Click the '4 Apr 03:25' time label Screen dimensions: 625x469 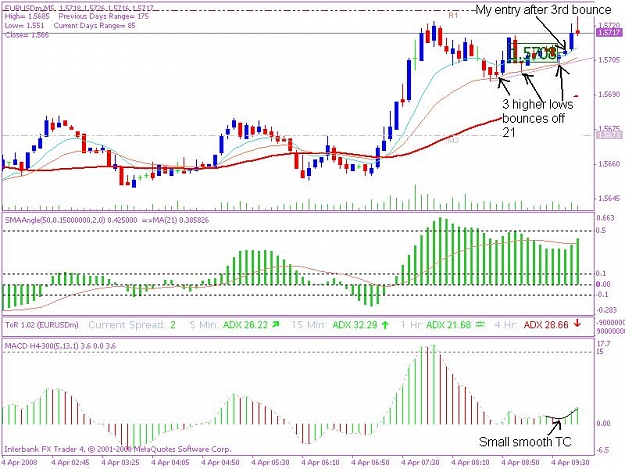[120, 463]
